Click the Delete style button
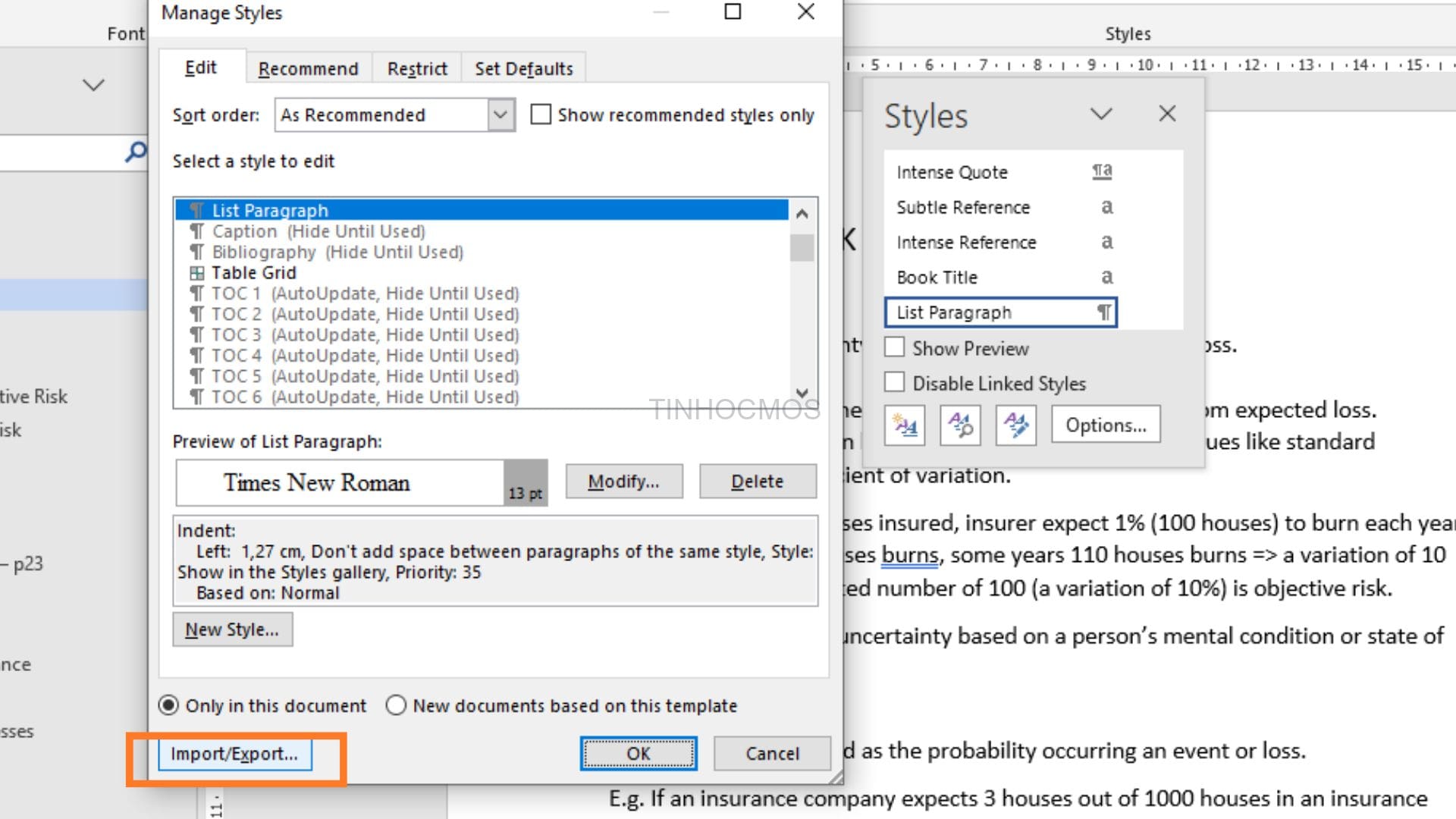This screenshot has width=1456, height=819. click(758, 482)
